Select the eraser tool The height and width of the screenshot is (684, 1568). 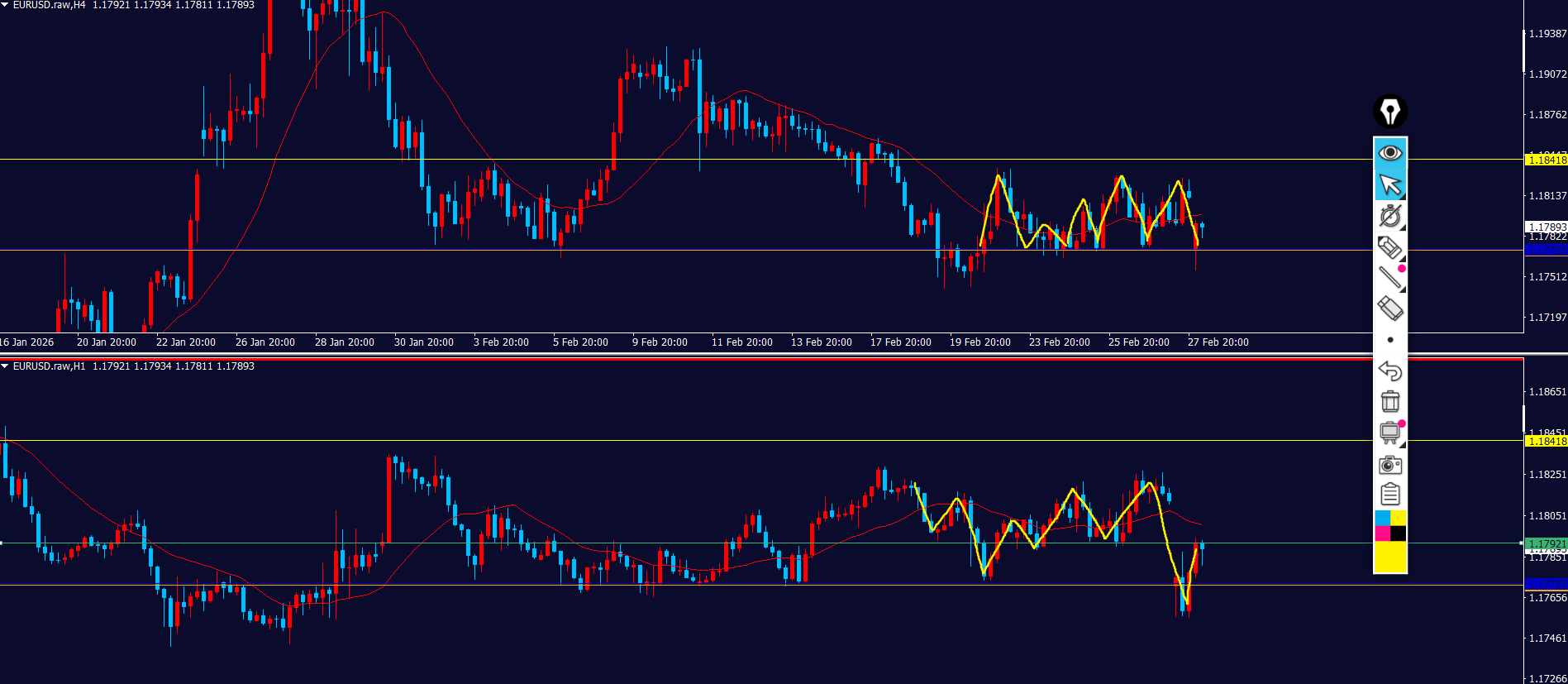click(1390, 309)
